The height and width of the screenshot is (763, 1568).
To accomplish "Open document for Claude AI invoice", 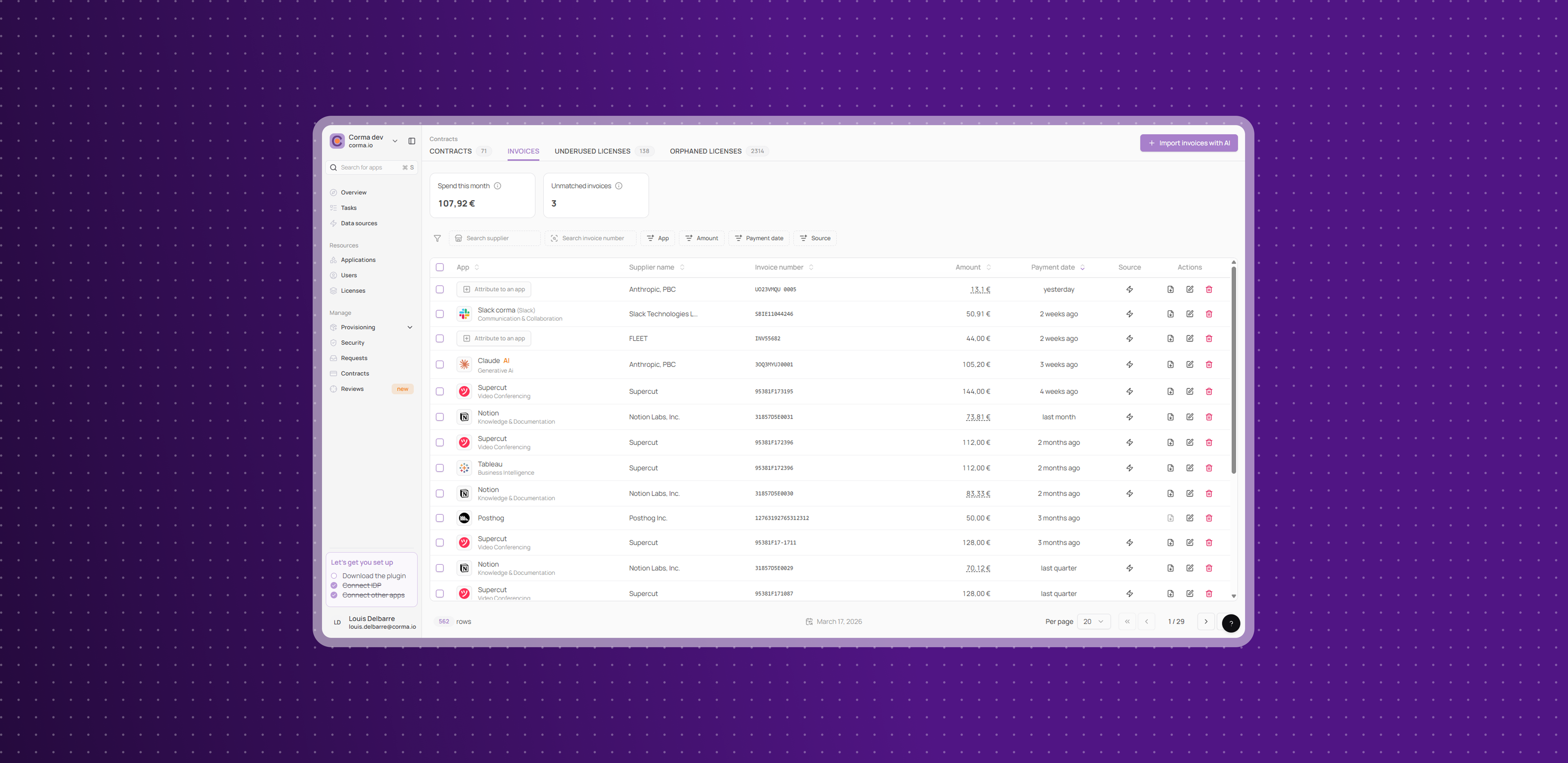I will tap(1170, 365).
